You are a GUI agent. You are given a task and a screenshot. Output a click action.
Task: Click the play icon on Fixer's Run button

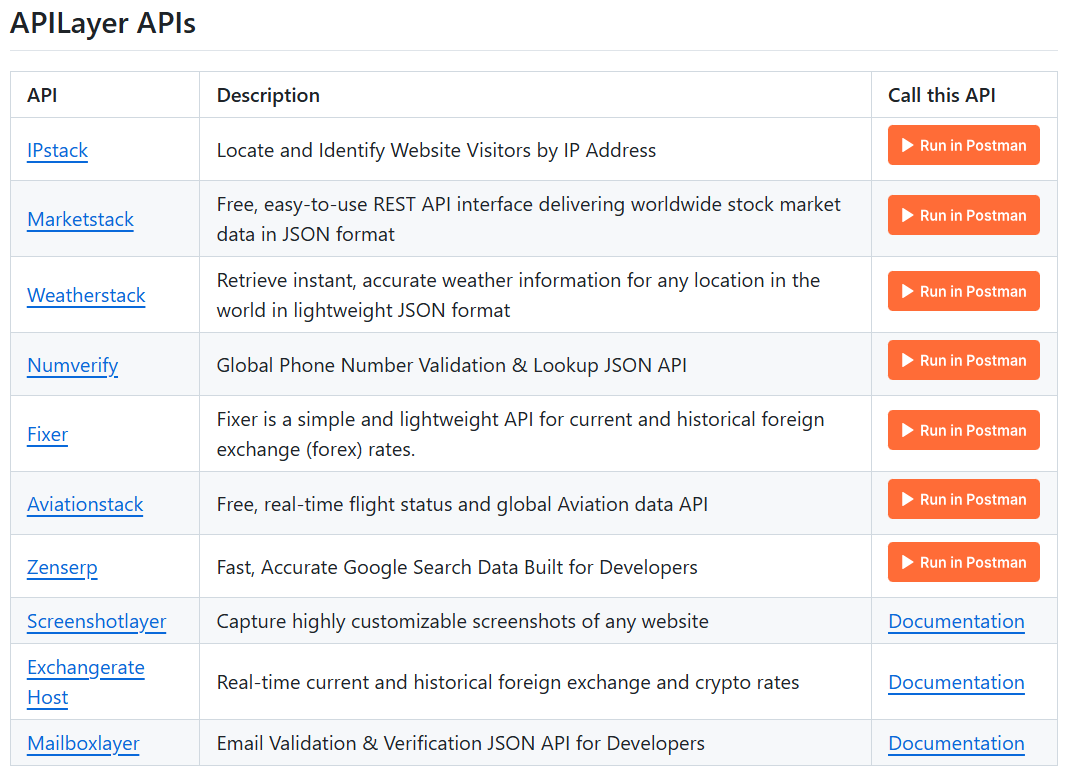coord(908,430)
